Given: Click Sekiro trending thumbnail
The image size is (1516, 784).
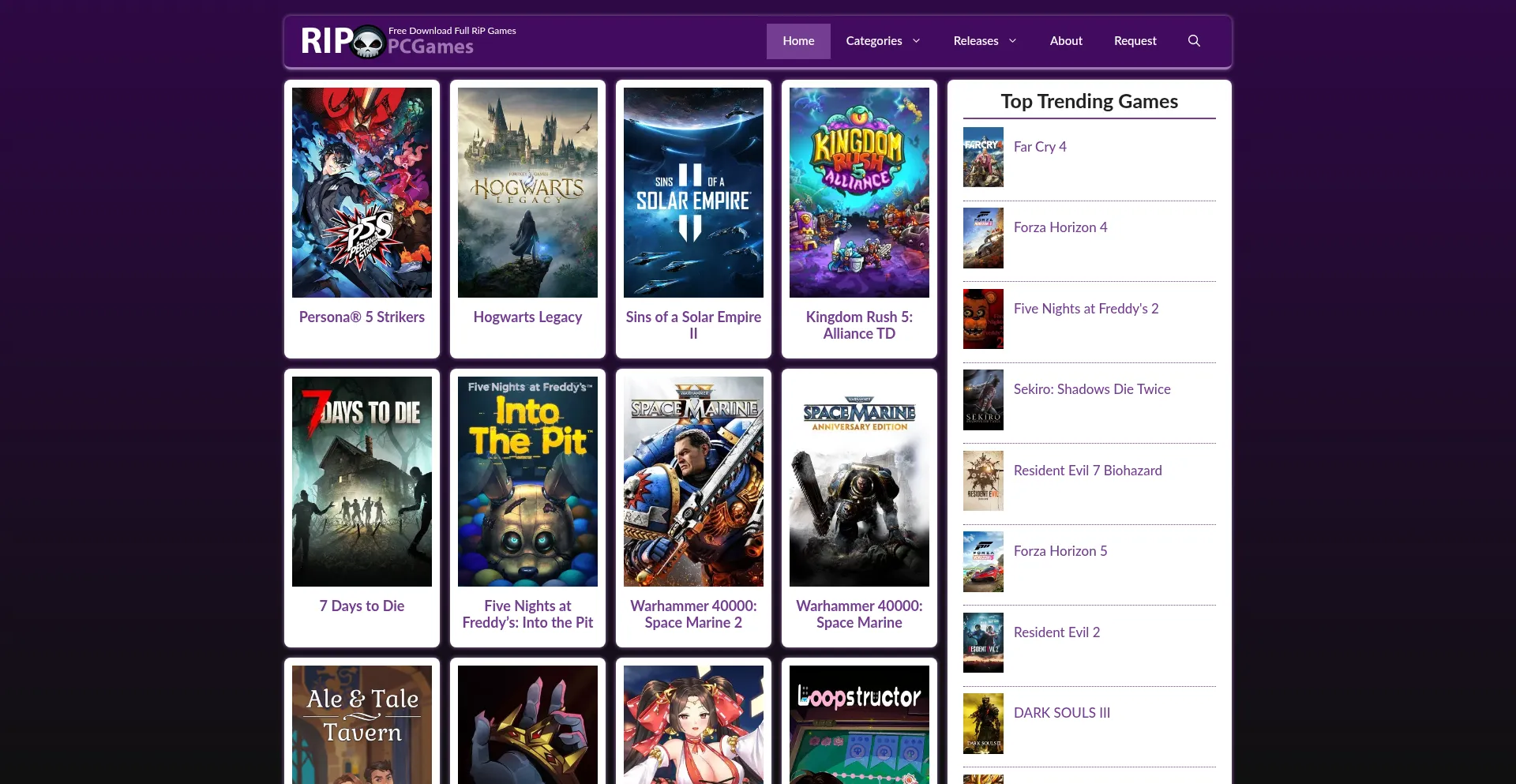Looking at the screenshot, I should [983, 400].
